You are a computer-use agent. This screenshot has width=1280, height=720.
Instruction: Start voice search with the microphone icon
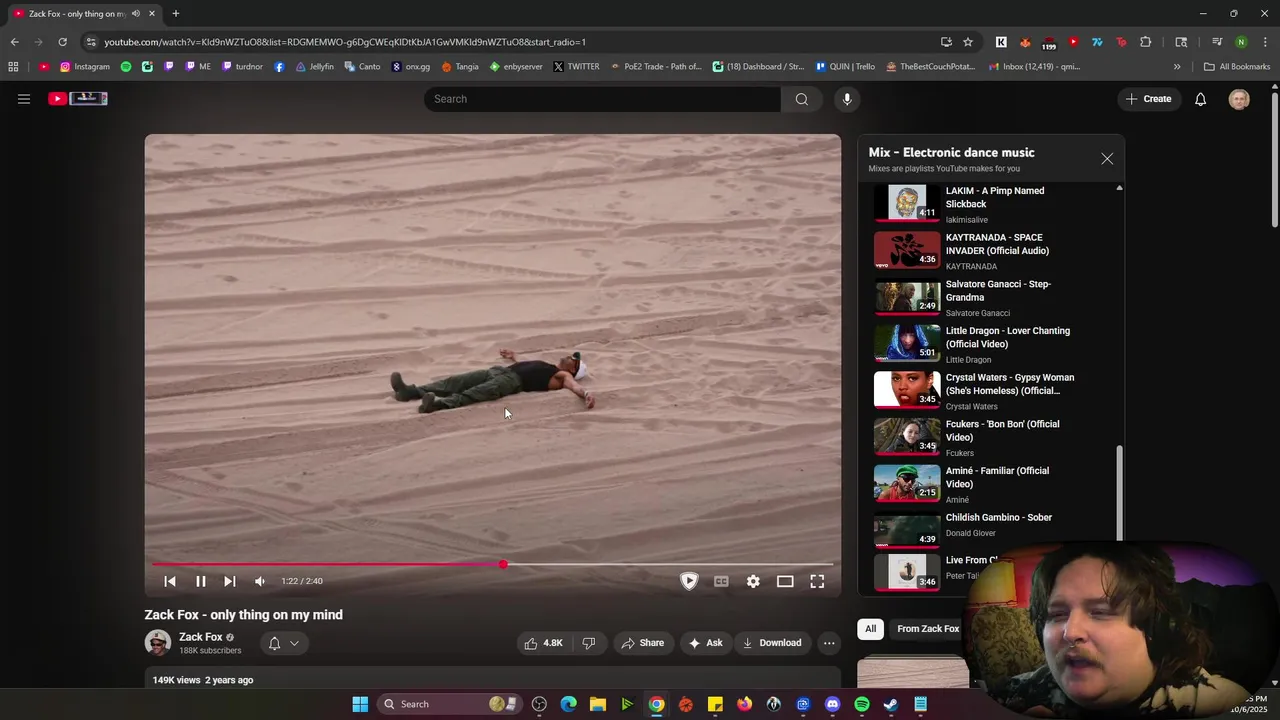click(847, 99)
